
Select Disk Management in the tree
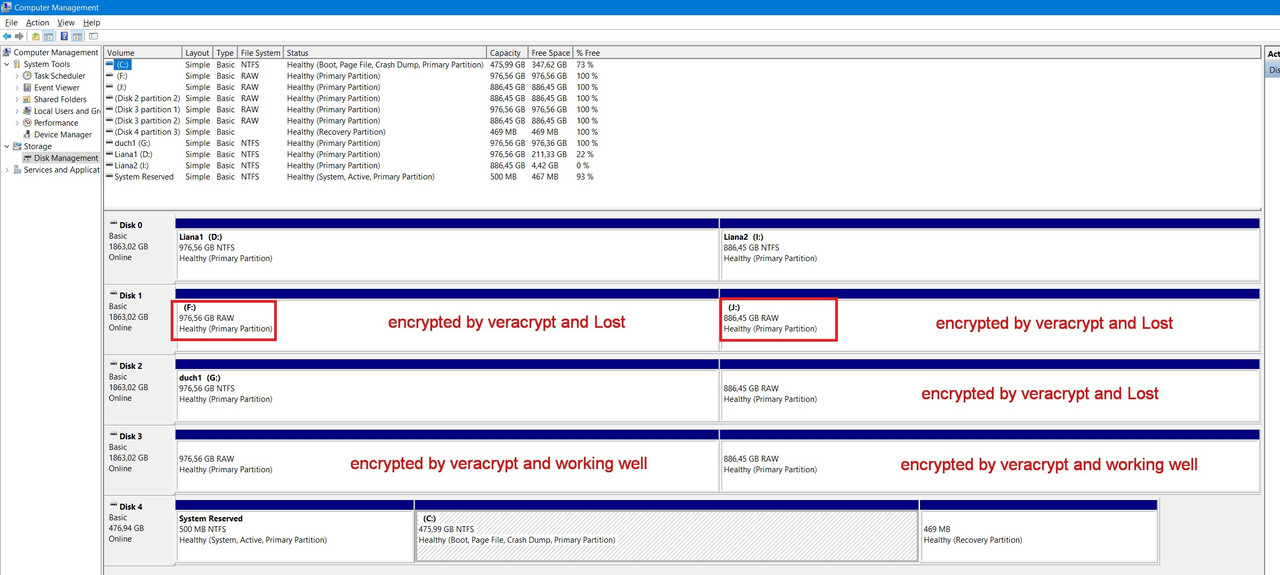[x=66, y=158]
